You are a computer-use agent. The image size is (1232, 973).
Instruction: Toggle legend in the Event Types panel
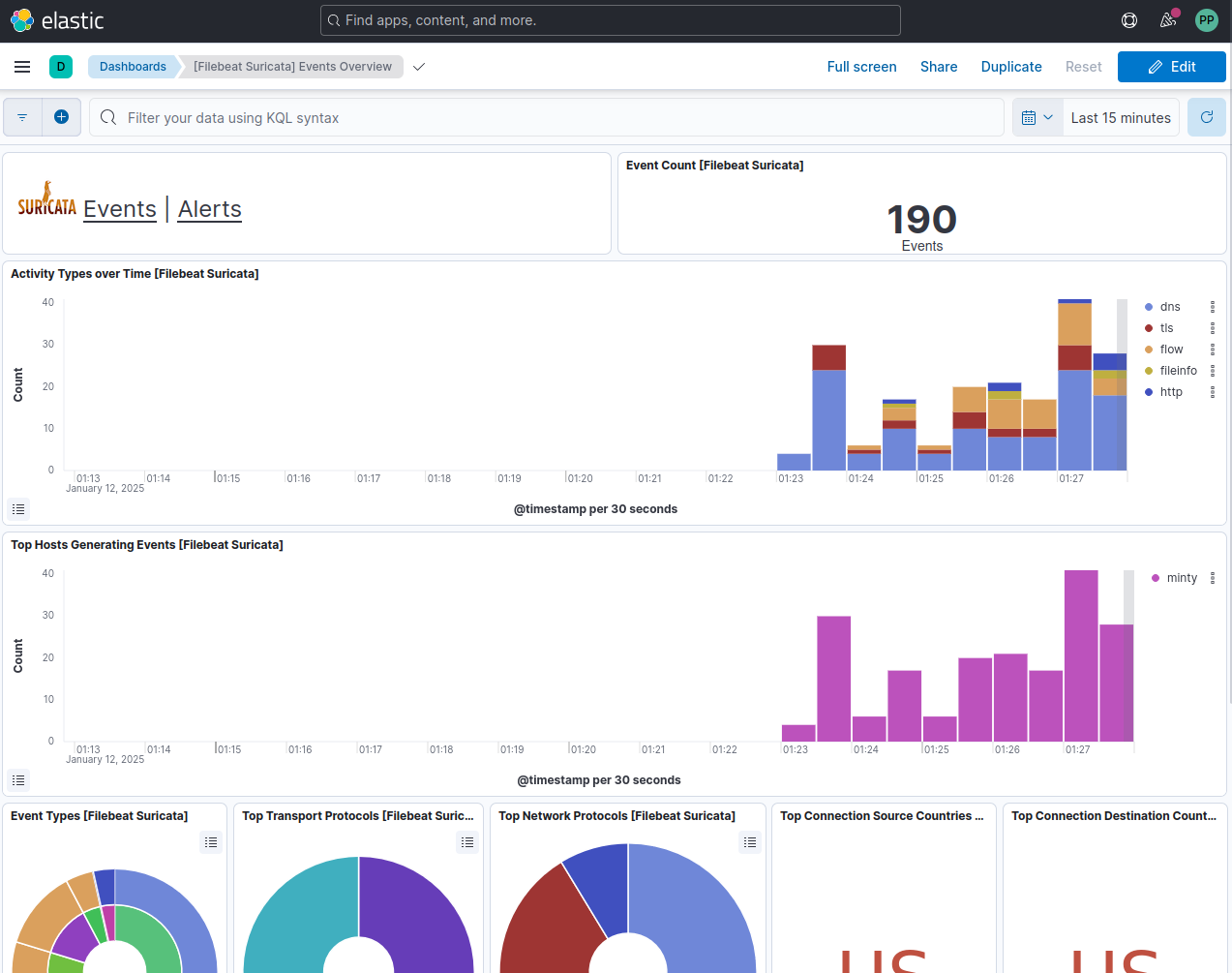(211, 842)
